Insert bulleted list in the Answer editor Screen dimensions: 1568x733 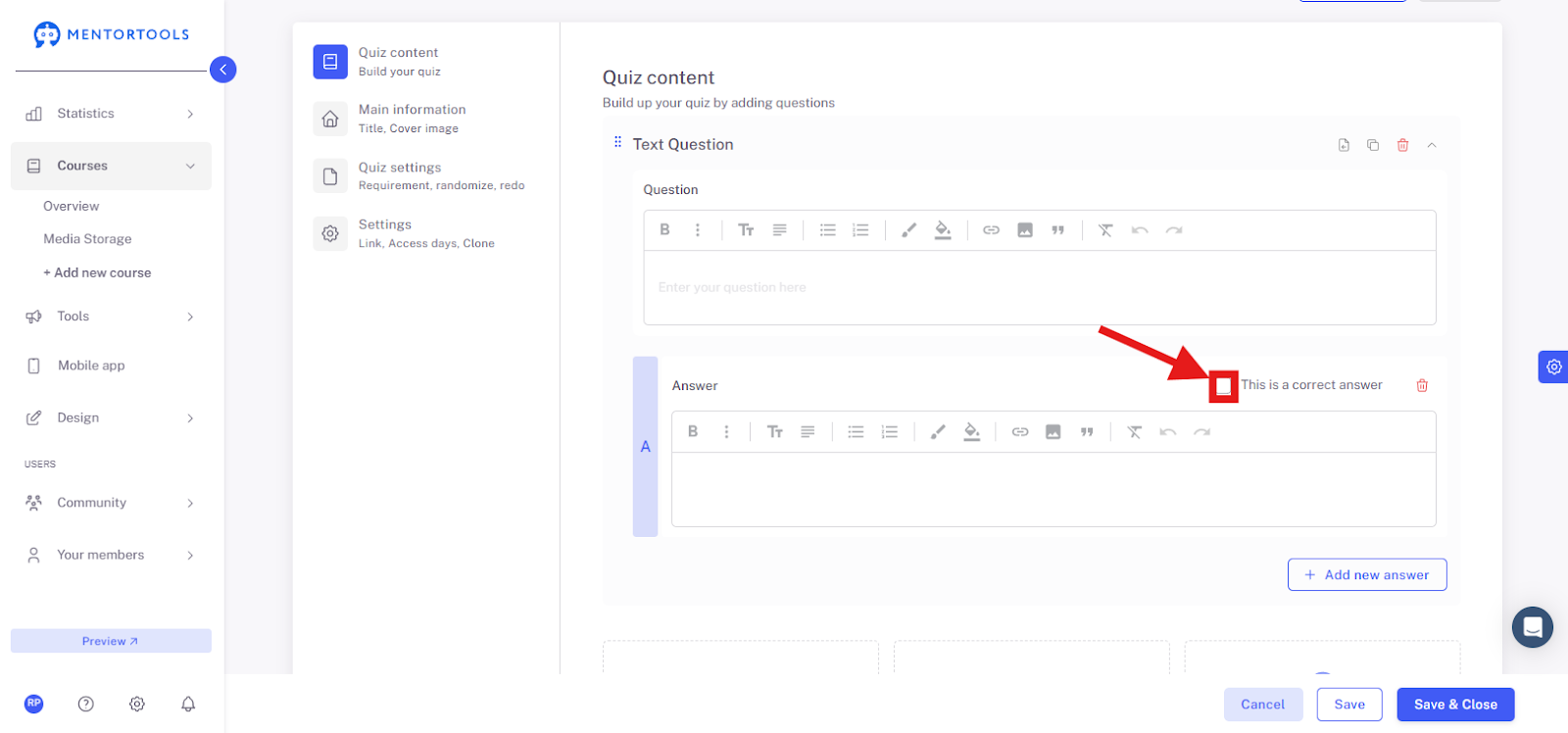click(857, 432)
